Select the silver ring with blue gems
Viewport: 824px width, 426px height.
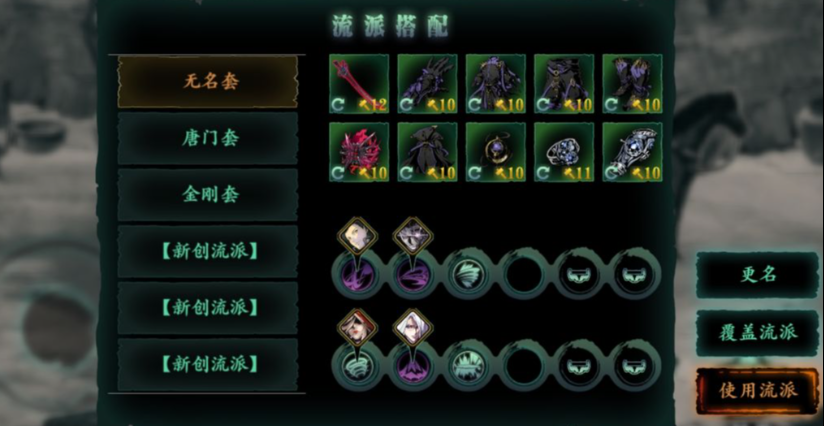(x=564, y=152)
